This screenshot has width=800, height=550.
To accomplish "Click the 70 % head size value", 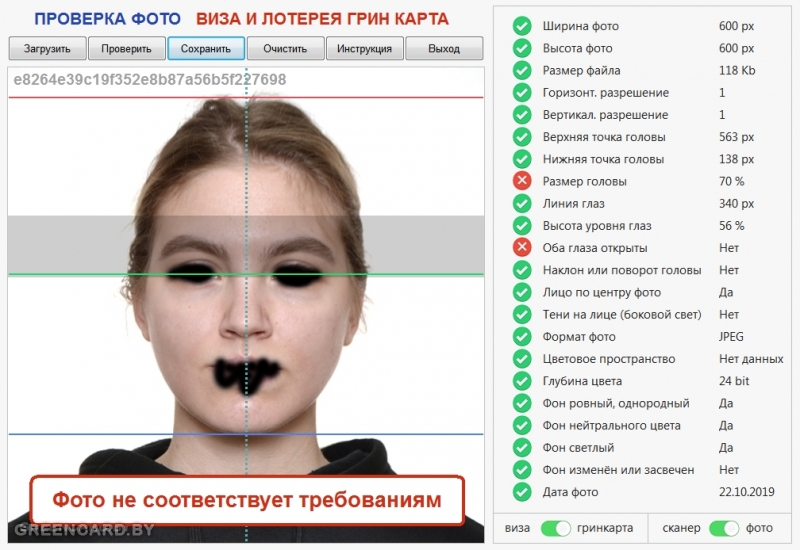I will point(732,181).
